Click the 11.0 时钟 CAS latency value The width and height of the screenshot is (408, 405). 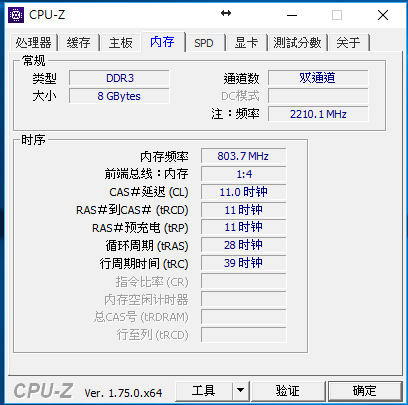click(243, 192)
